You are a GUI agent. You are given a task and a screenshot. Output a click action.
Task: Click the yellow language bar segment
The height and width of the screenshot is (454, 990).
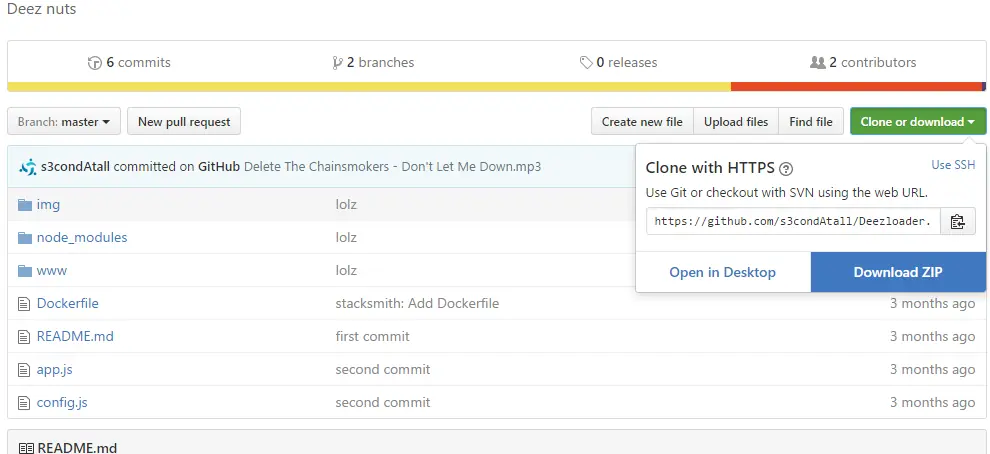[x=368, y=87]
